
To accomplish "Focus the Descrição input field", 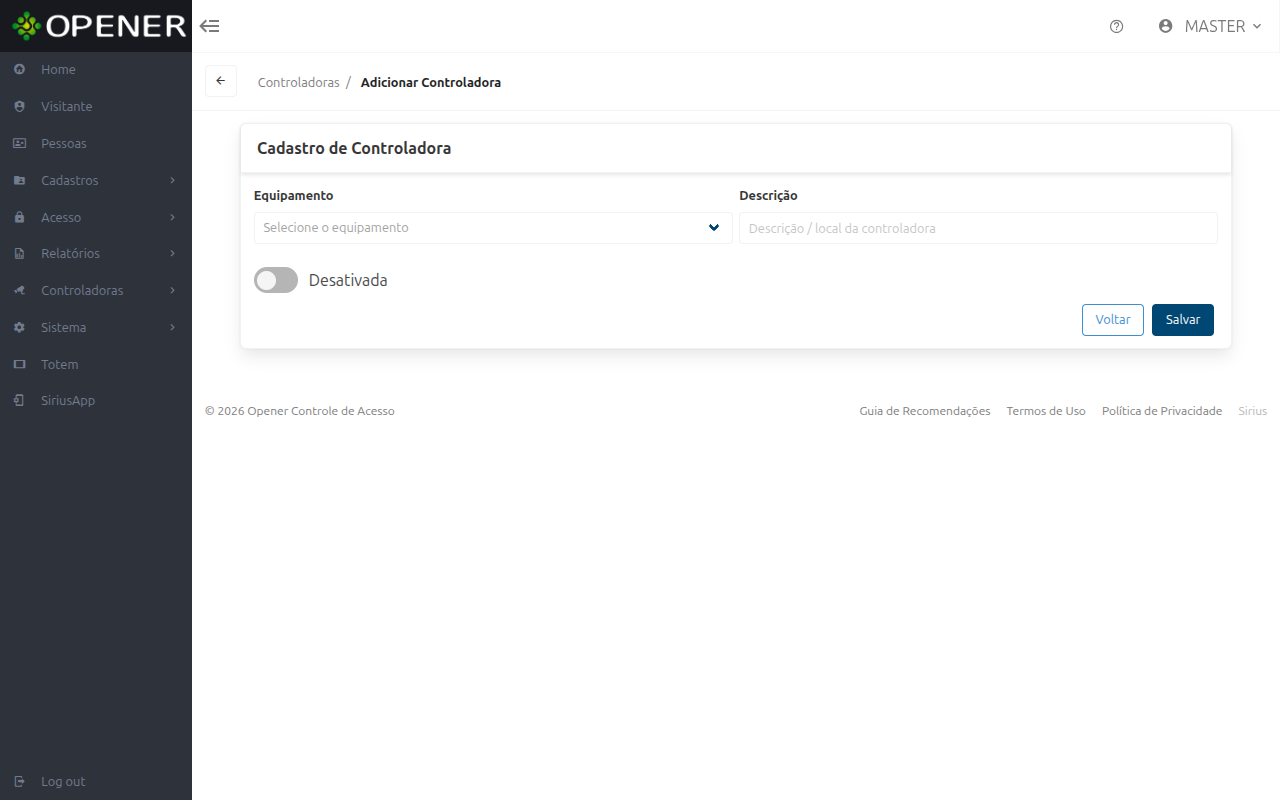I will tap(978, 228).
